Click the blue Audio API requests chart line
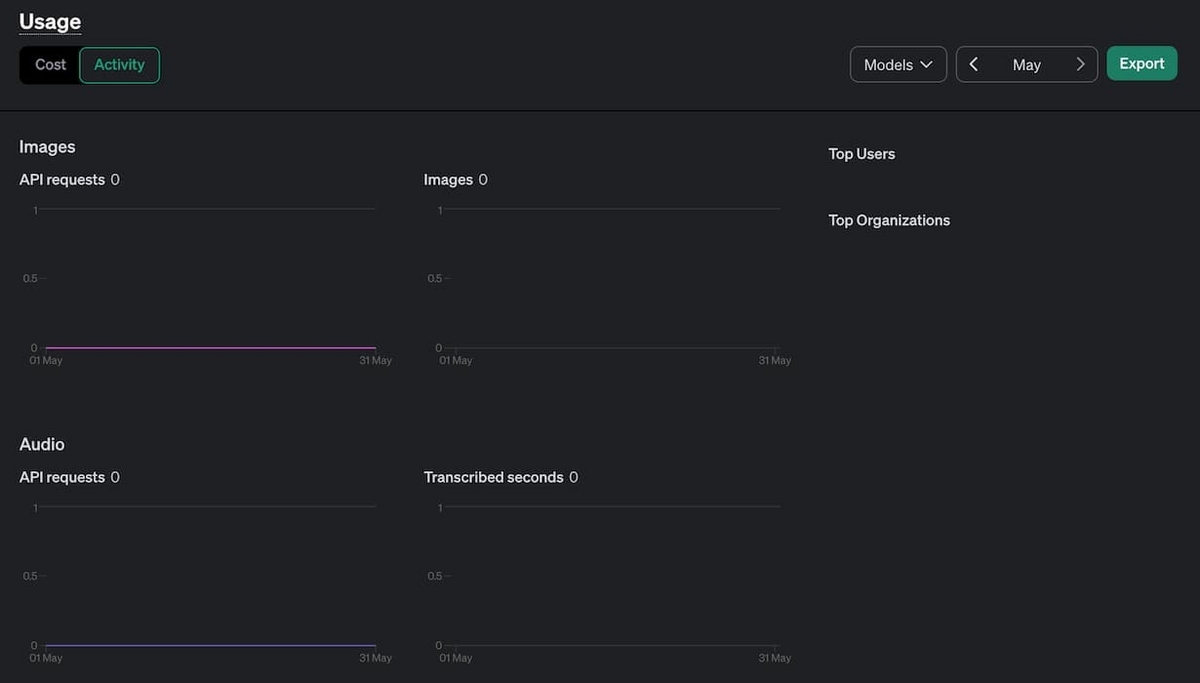The height and width of the screenshot is (683, 1200). [x=210, y=645]
